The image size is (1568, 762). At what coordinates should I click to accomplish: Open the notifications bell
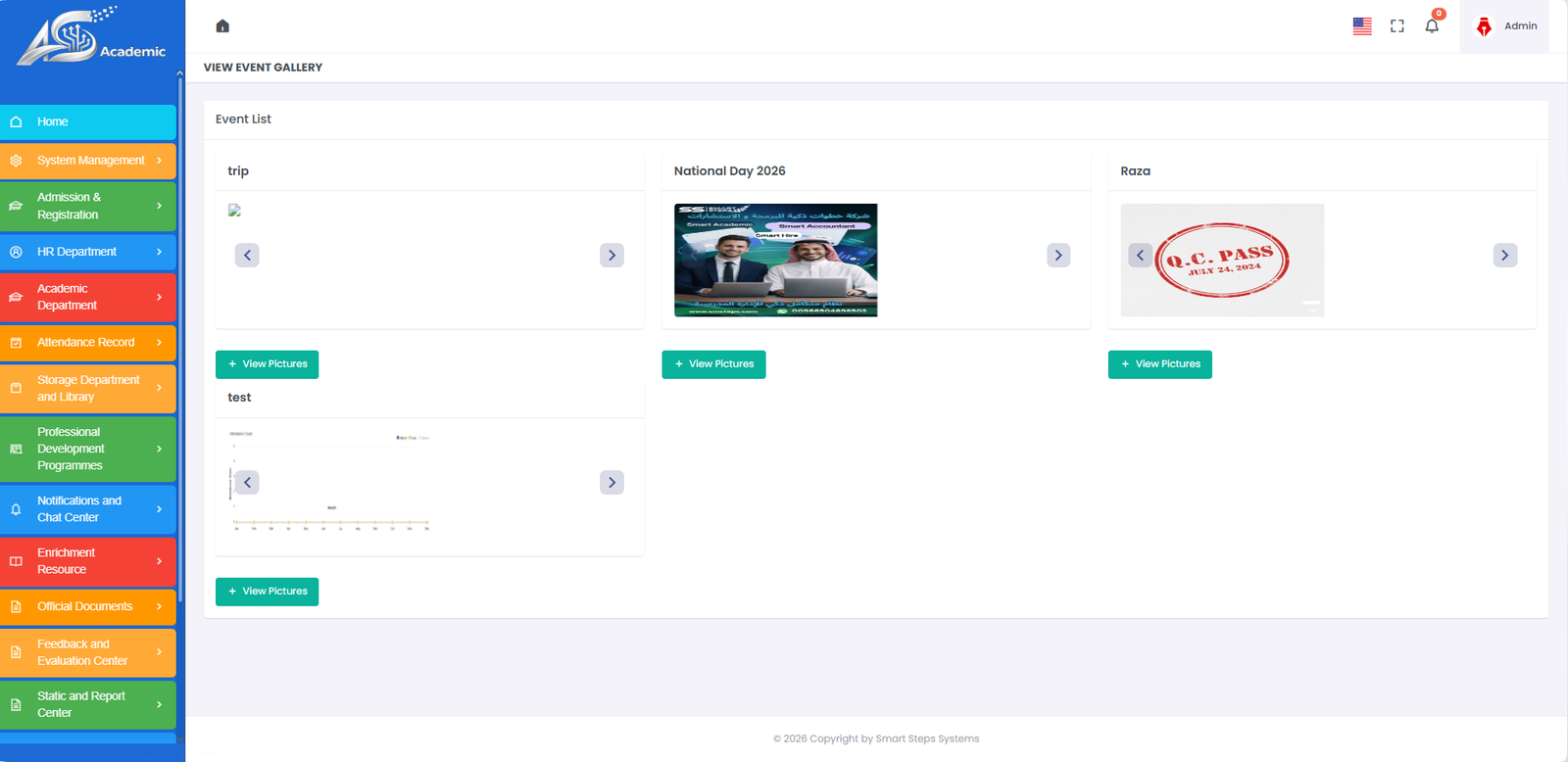click(1432, 26)
